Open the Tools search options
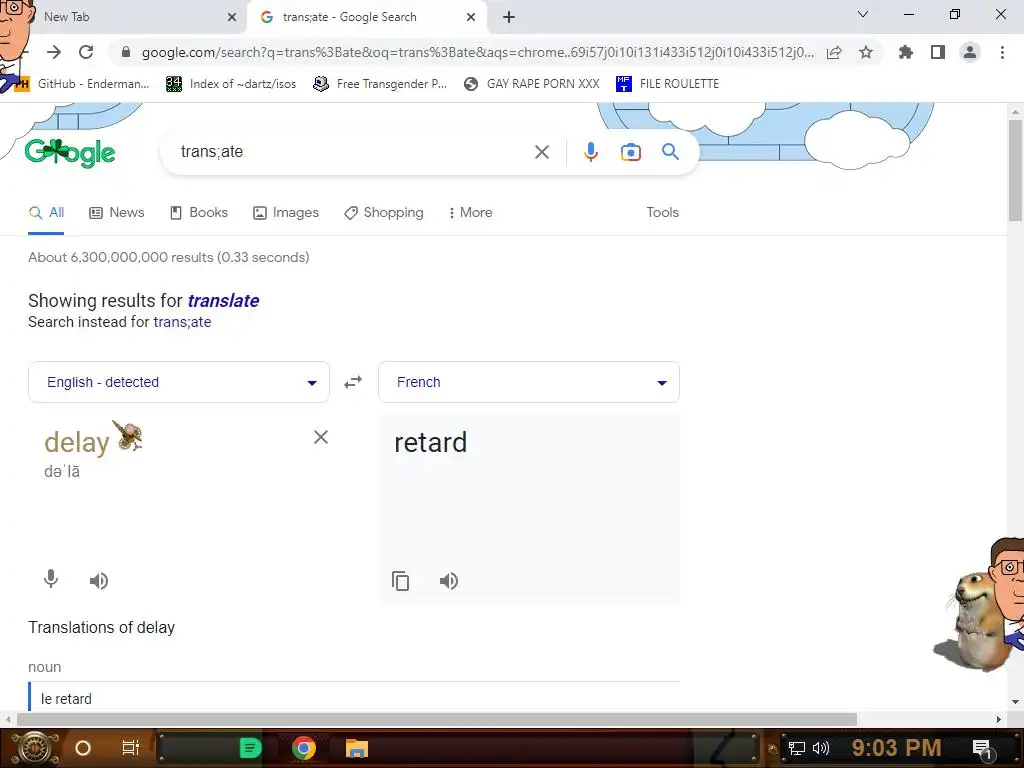1024x768 pixels. [663, 212]
